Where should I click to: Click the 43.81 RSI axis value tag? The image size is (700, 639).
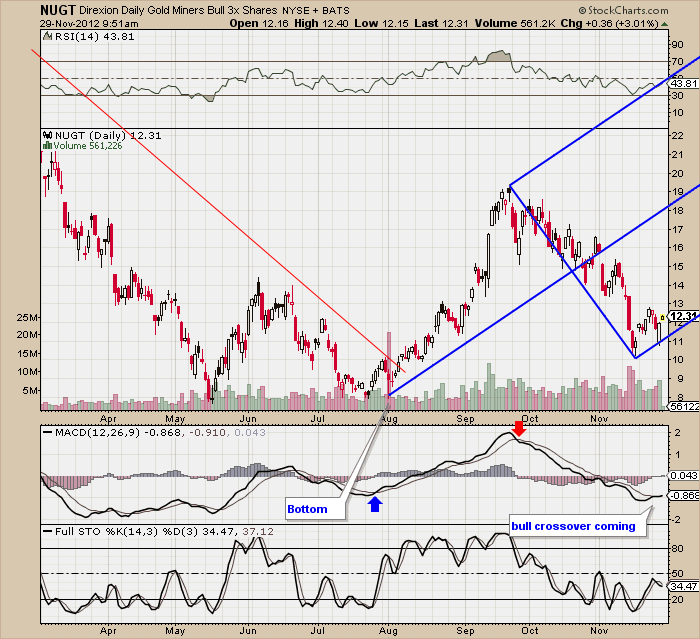[x=683, y=84]
